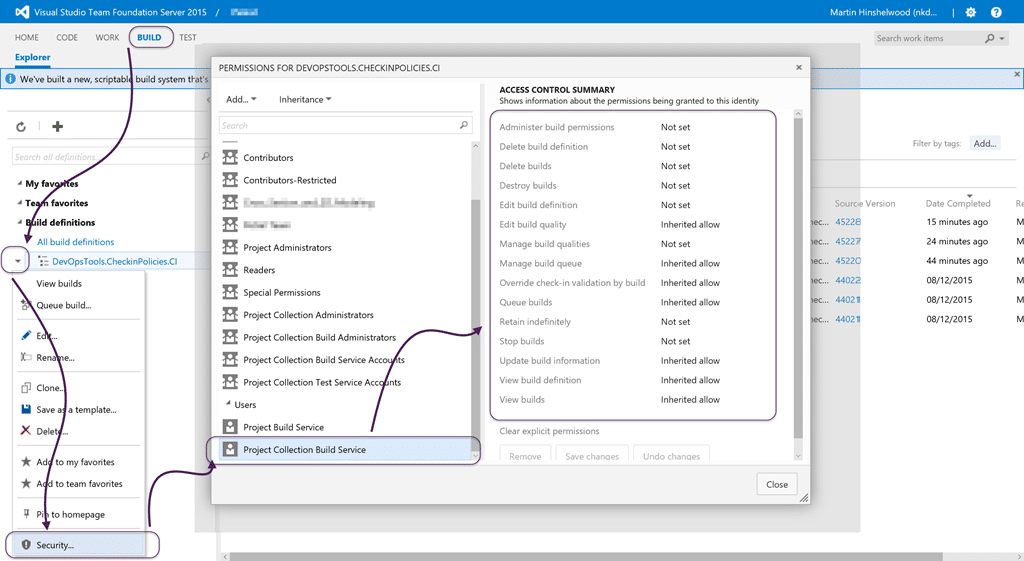Click the Contributors group icon
The height and width of the screenshot is (561, 1024).
[230, 157]
